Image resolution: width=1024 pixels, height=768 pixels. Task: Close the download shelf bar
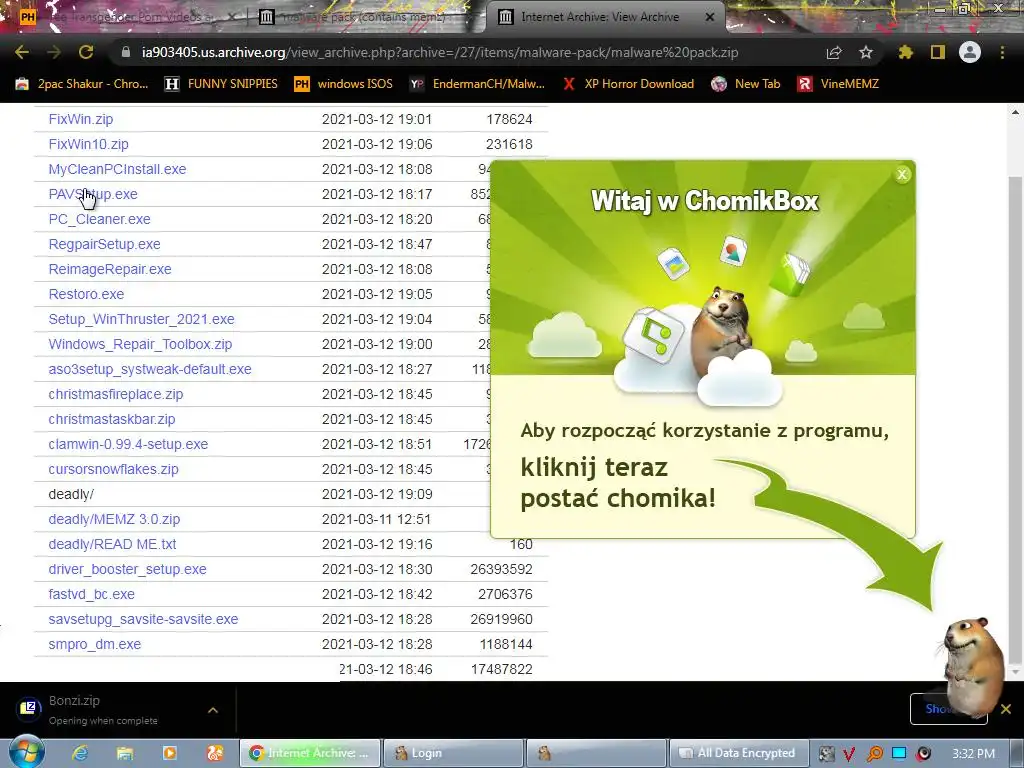click(1006, 709)
